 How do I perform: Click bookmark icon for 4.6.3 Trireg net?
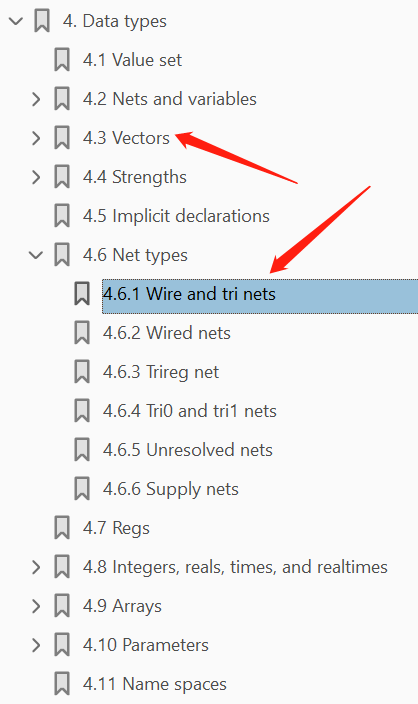coord(82,372)
